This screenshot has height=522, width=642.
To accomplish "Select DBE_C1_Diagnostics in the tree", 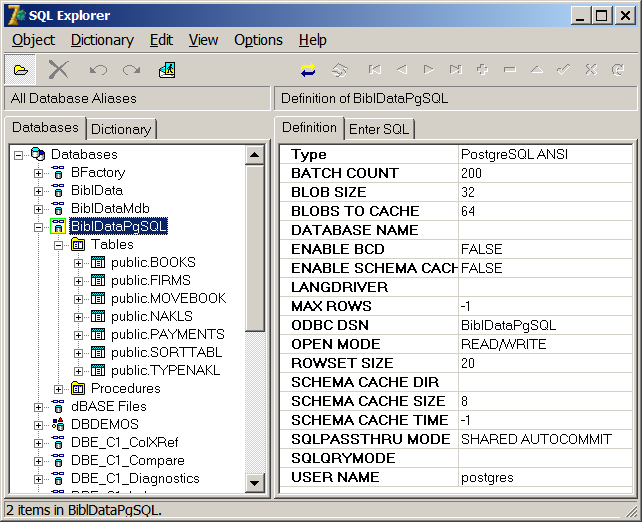I will click(135, 479).
